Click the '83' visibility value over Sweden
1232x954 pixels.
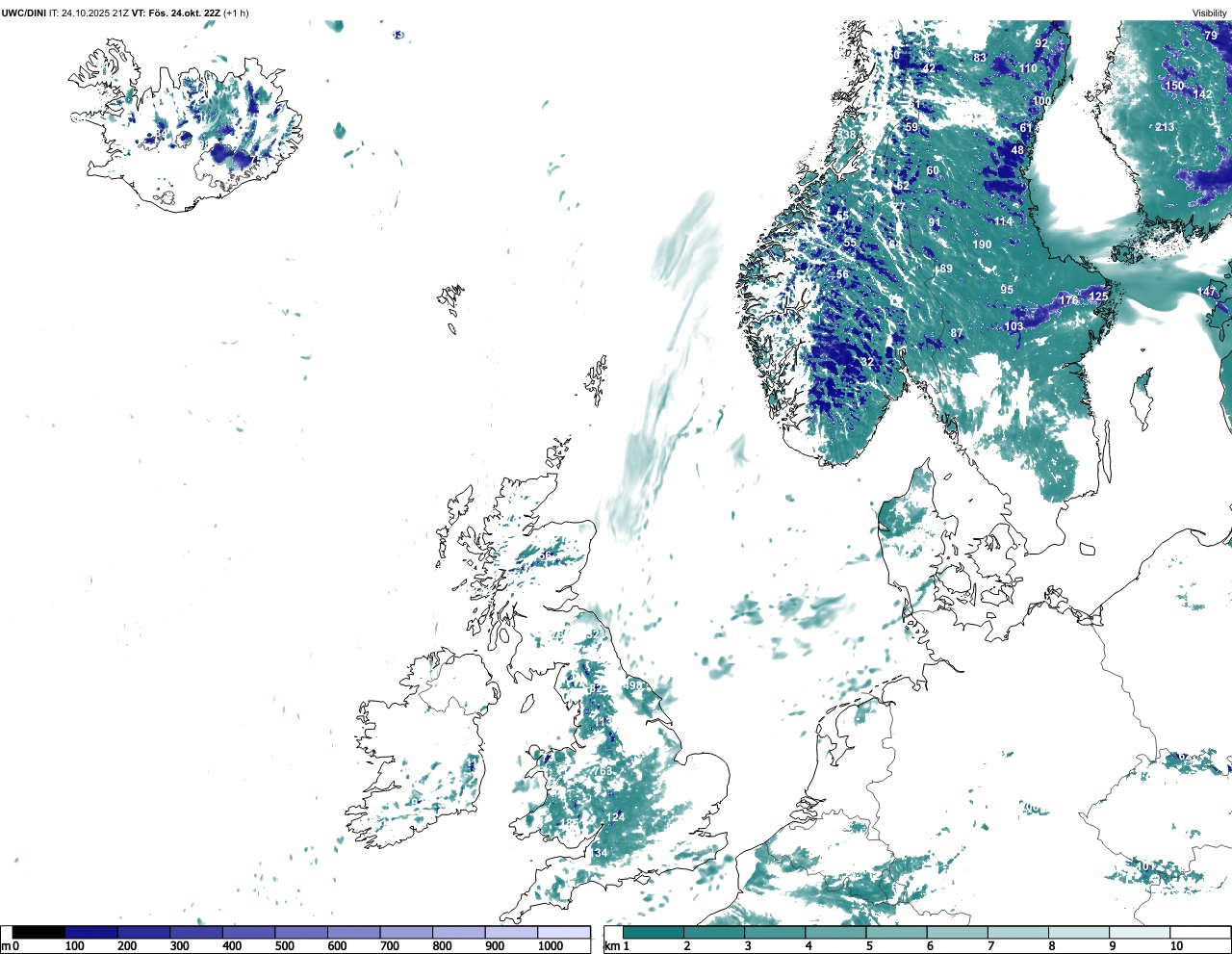[980, 58]
